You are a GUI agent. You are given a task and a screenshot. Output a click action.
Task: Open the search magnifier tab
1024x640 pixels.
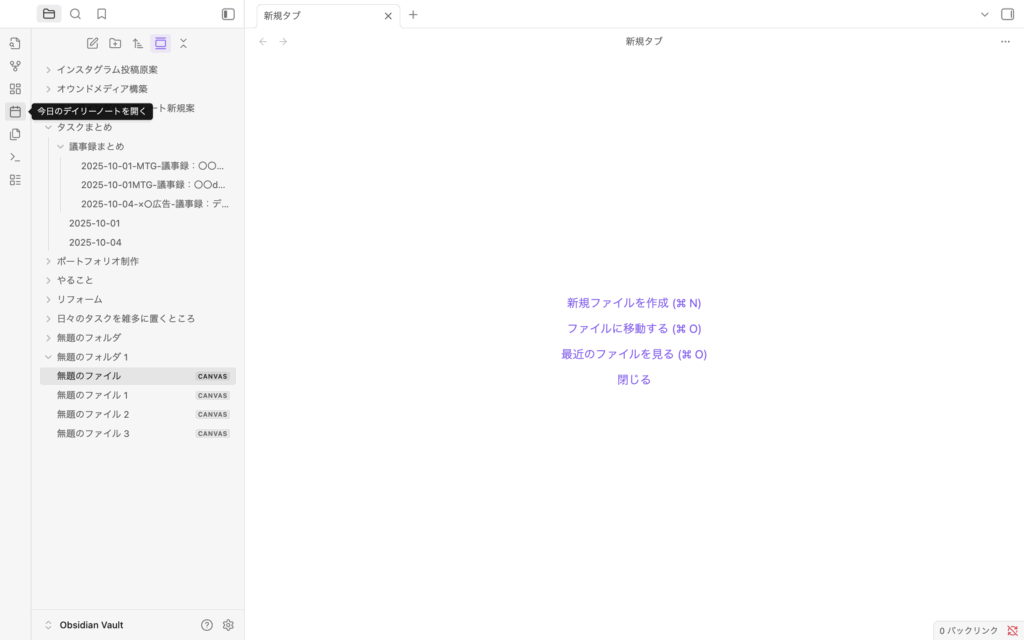pos(75,14)
